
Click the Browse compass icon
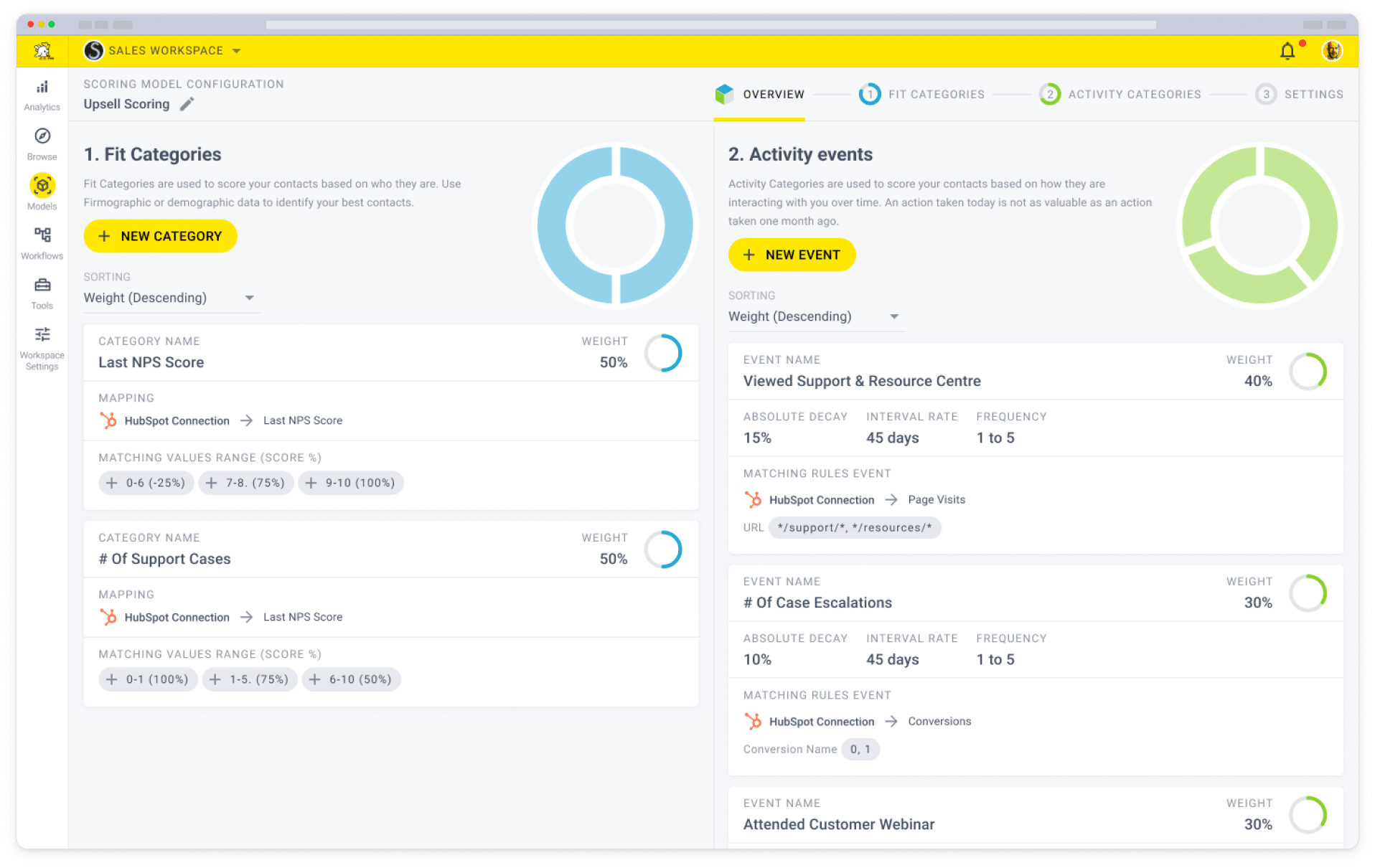[42, 136]
